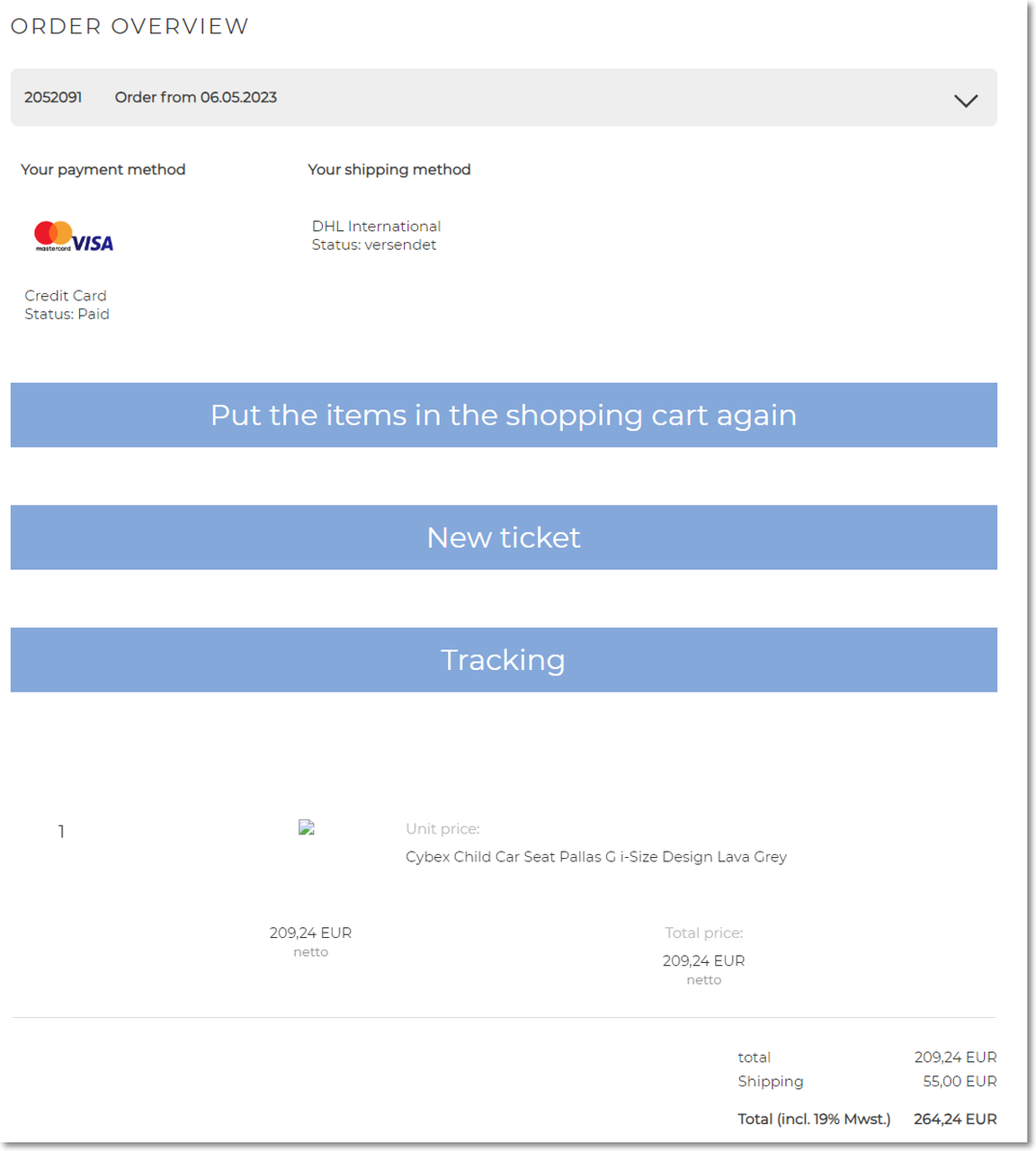This screenshot has height=1151, width=1036.
Task: Click the Status: versendet shipping status
Action: point(374,245)
